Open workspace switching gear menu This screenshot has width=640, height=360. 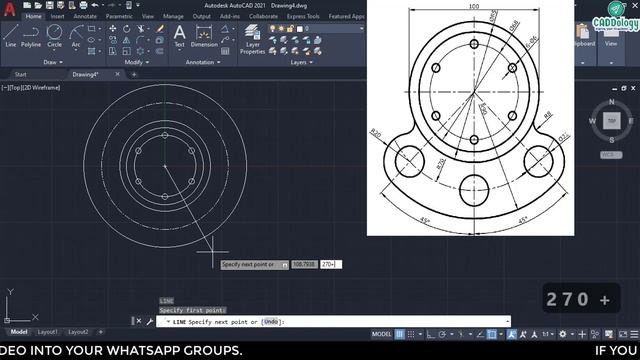click(563, 334)
